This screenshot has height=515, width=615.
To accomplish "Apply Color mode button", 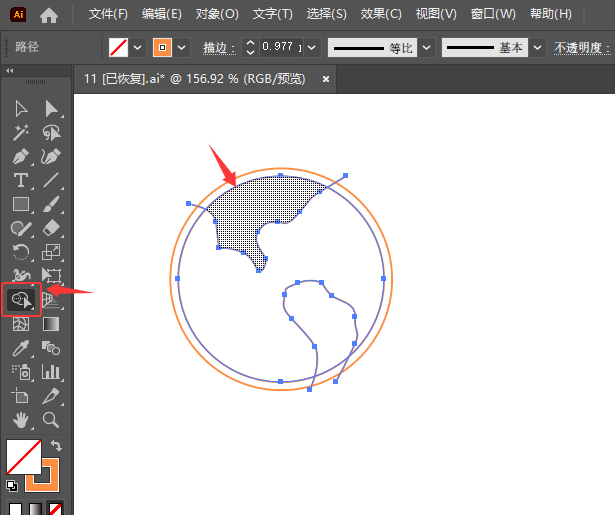I will click(x=15, y=508).
